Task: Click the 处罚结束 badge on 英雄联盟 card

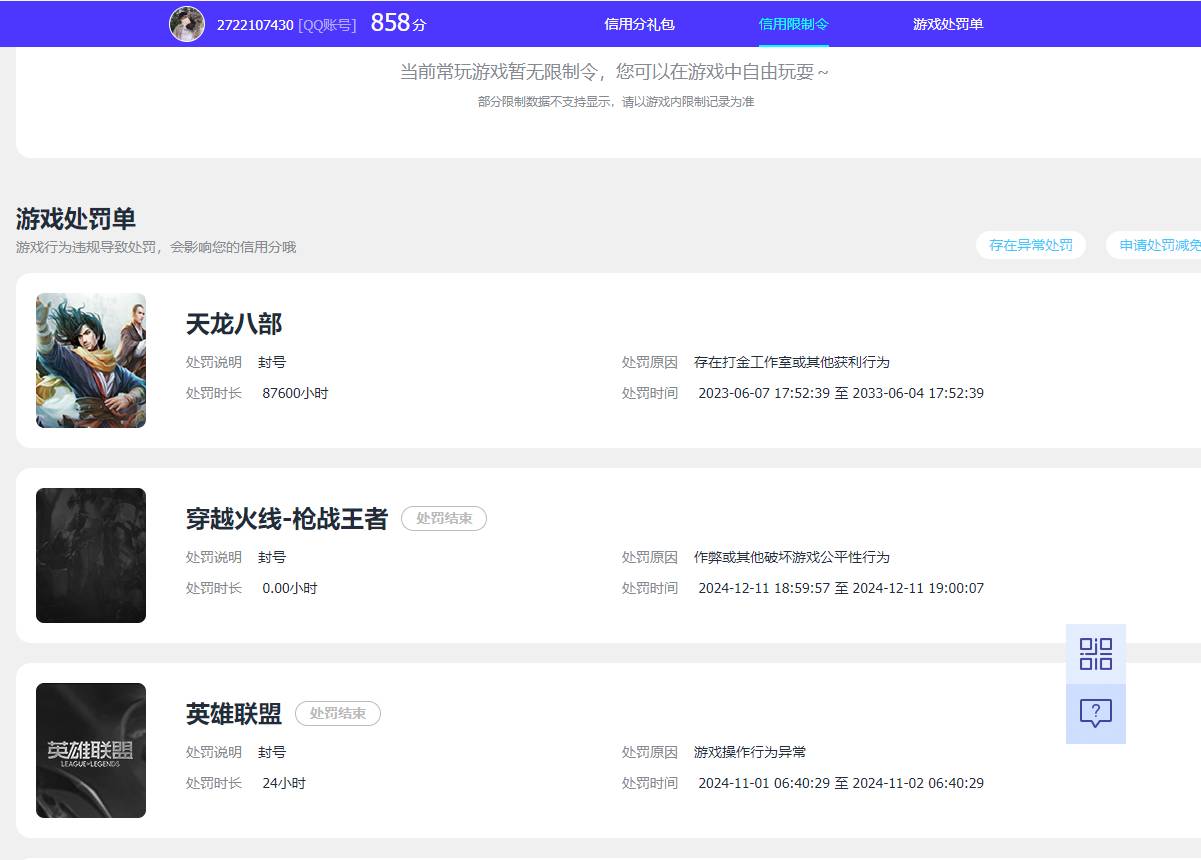Action: (x=338, y=713)
